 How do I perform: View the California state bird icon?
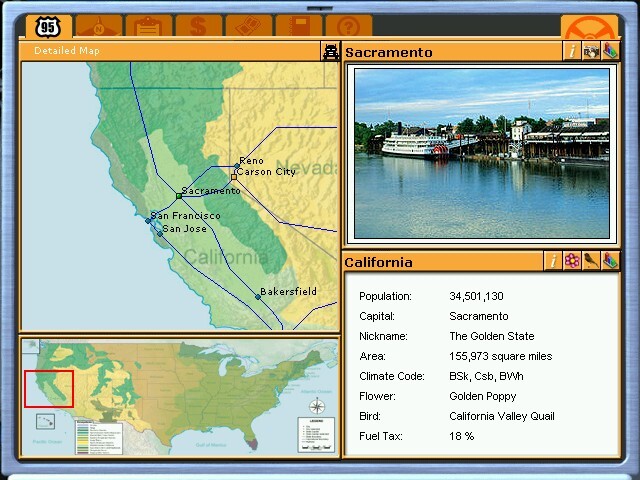[591, 260]
